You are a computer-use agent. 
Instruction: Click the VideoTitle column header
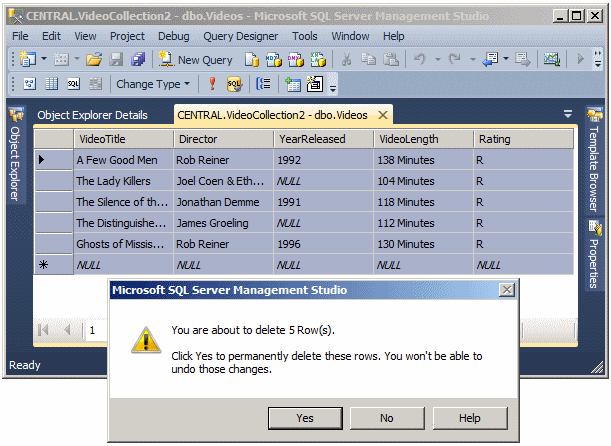pos(123,139)
